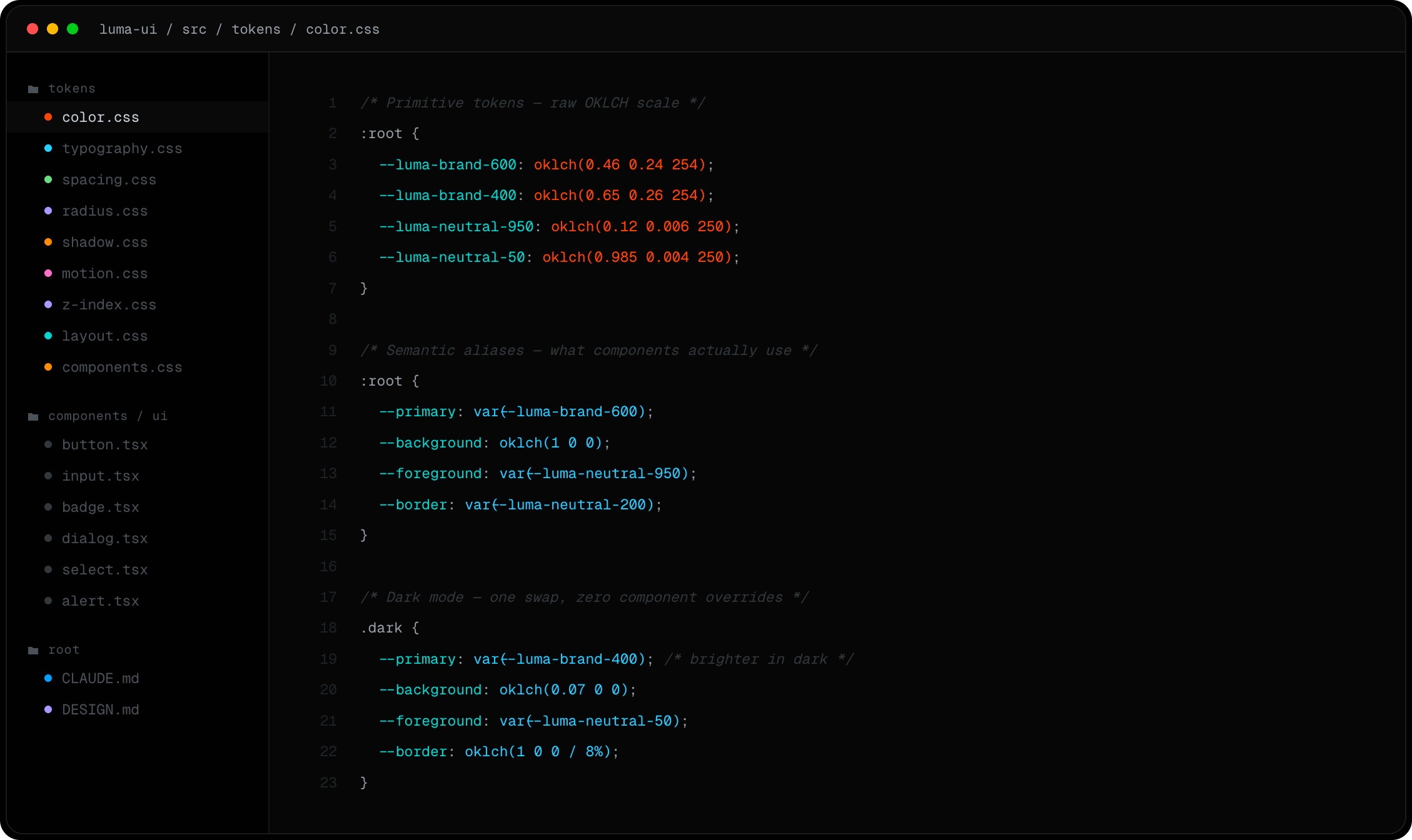Image resolution: width=1412 pixels, height=840 pixels.
Task: Click the purple dot beside DESIGN.md
Action: tap(48, 709)
